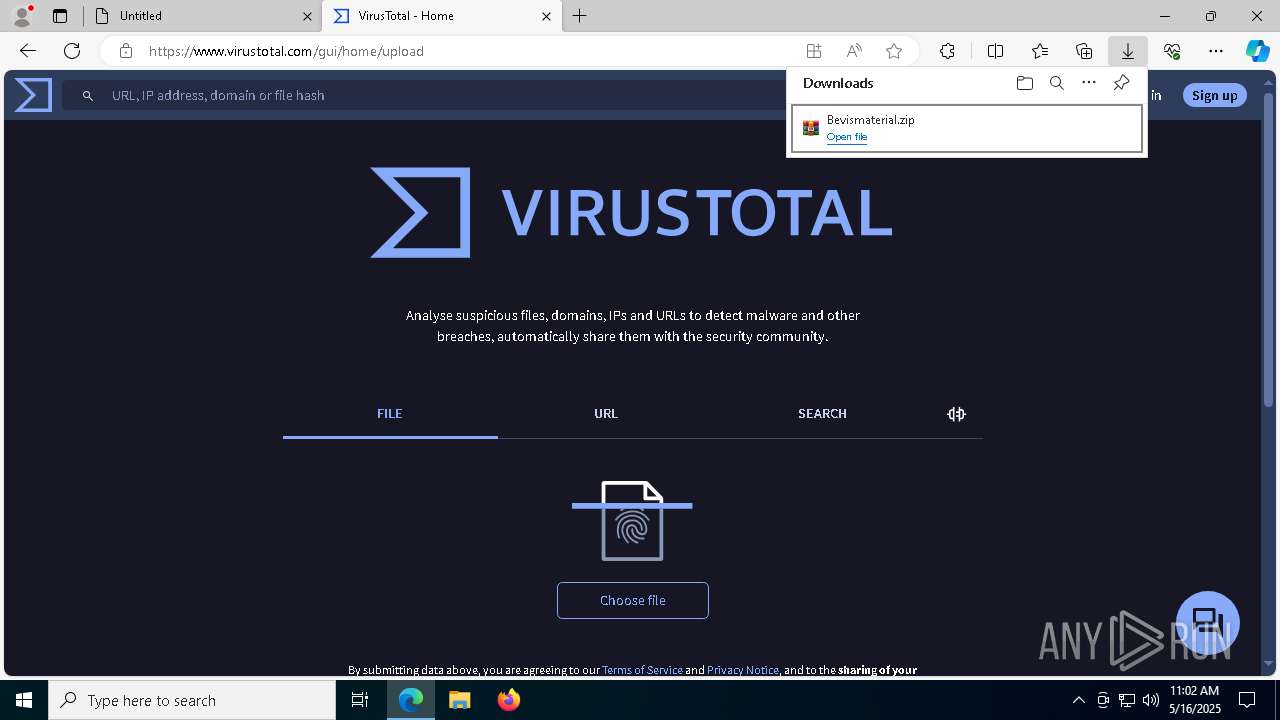Click the Bevismaterial.zip file name
This screenshot has height=720, width=1280.
tap(870, 120)
